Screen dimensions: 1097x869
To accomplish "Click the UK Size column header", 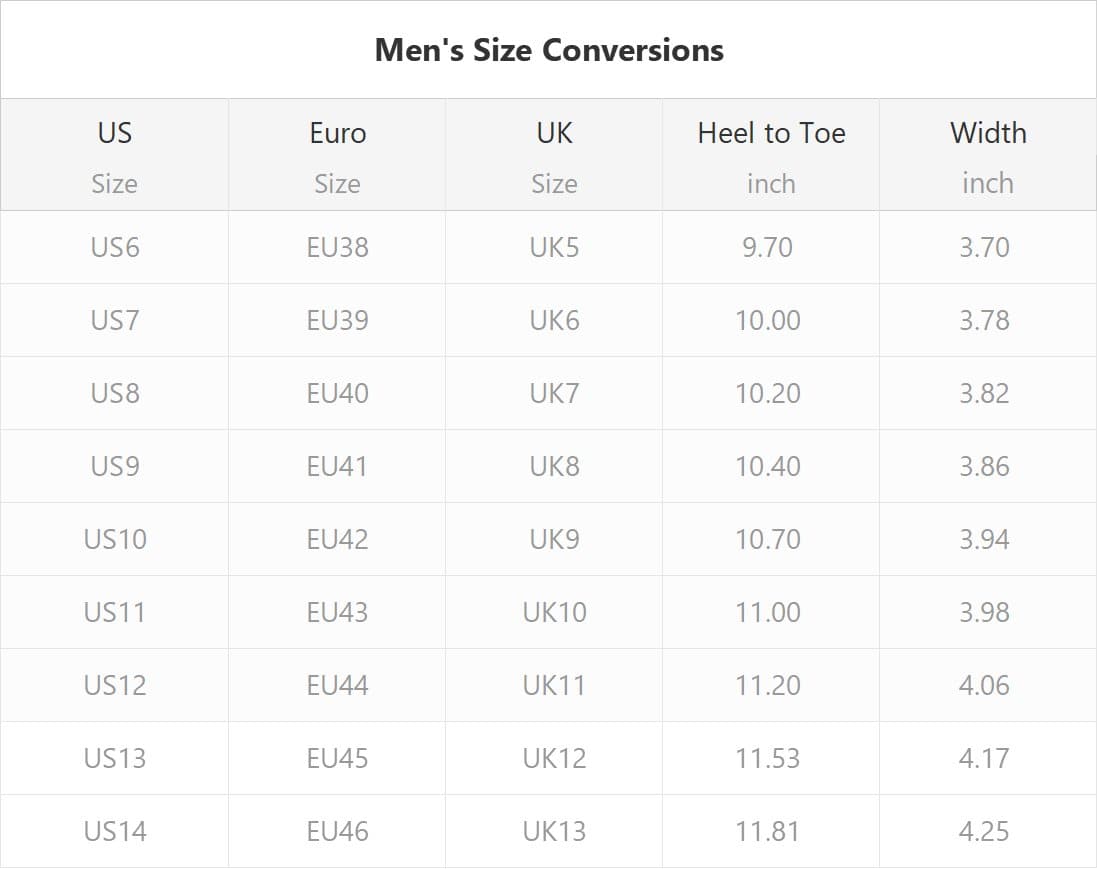I will point(554,155).
